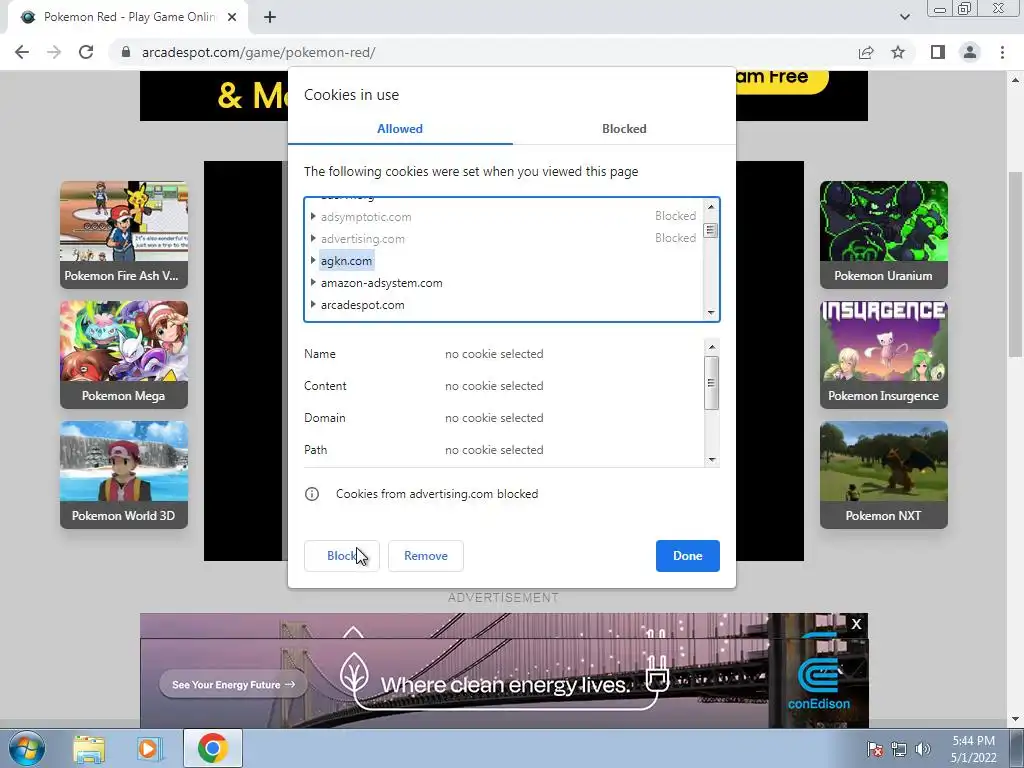
Task: Expand the agkn.com tree entry
Action: [313, 261]
